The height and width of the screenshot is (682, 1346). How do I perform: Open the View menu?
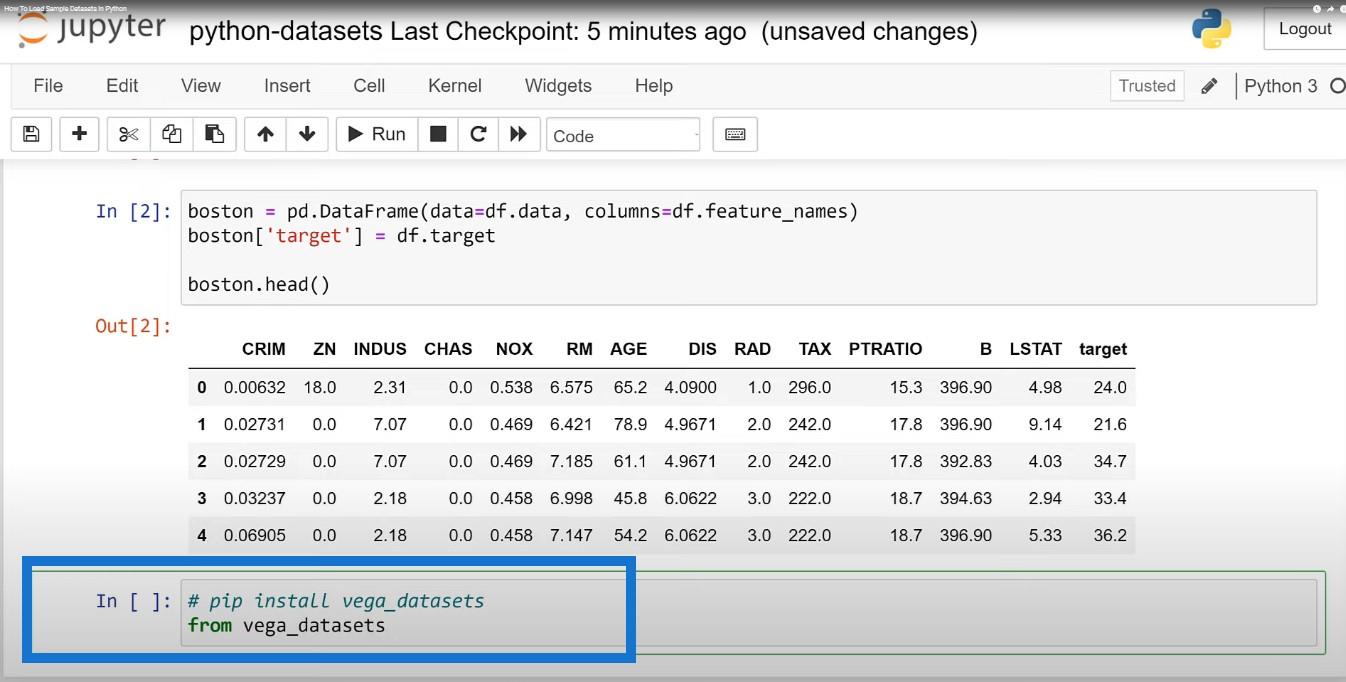(x=201, y=86)
